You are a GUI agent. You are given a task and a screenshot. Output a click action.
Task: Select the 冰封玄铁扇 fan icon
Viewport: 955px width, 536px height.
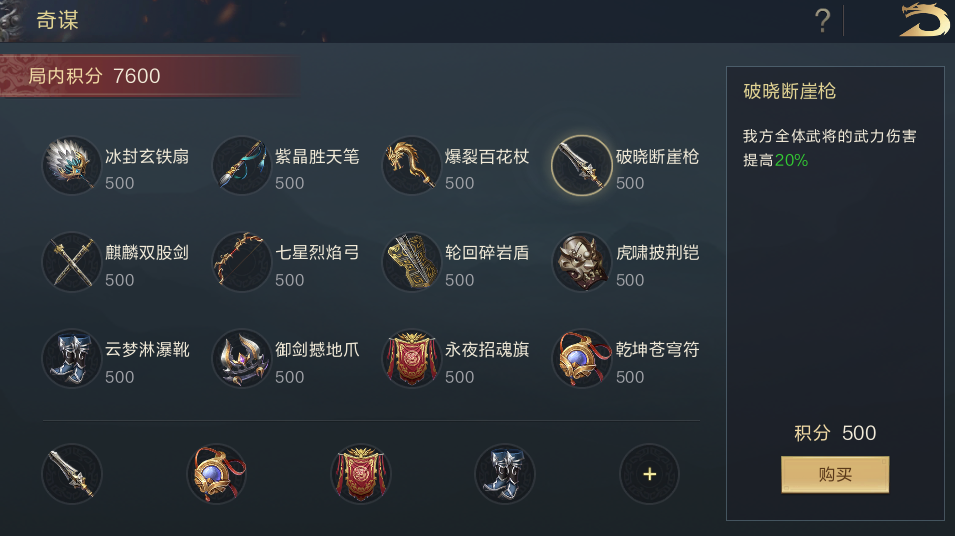[x=71, y=165]
